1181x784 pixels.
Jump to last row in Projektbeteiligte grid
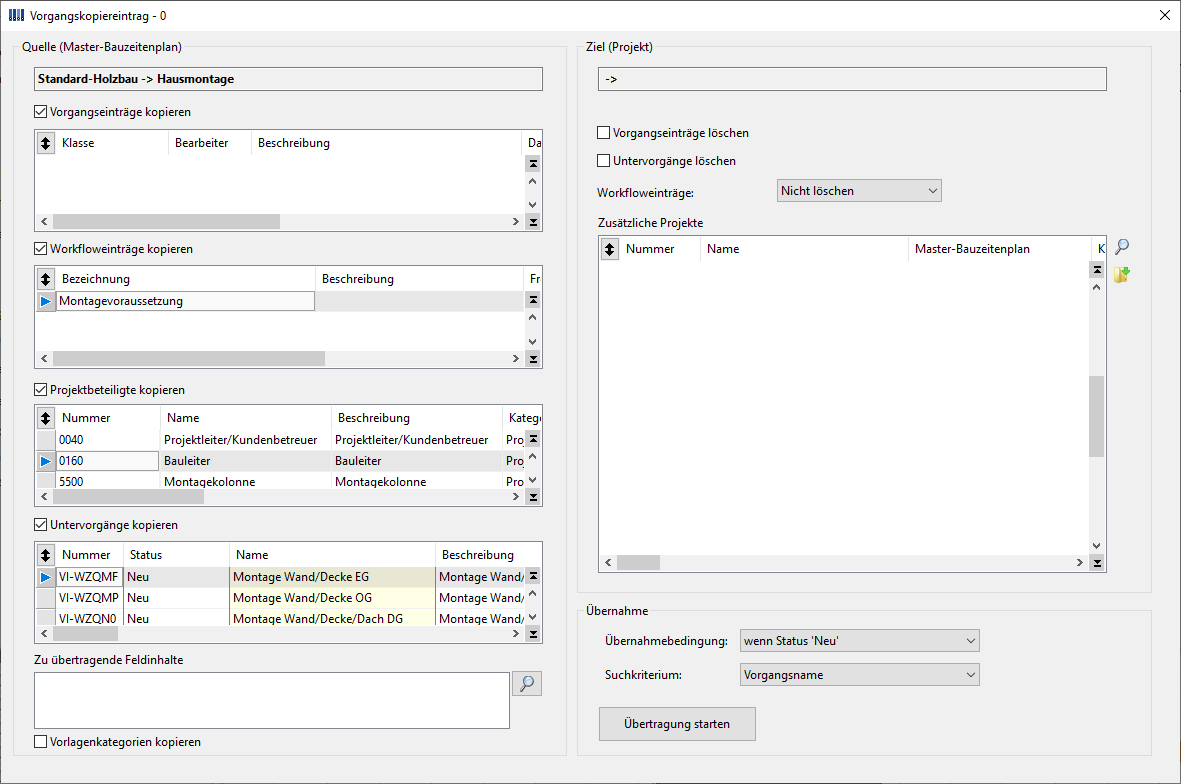click(x=533, y=497)
